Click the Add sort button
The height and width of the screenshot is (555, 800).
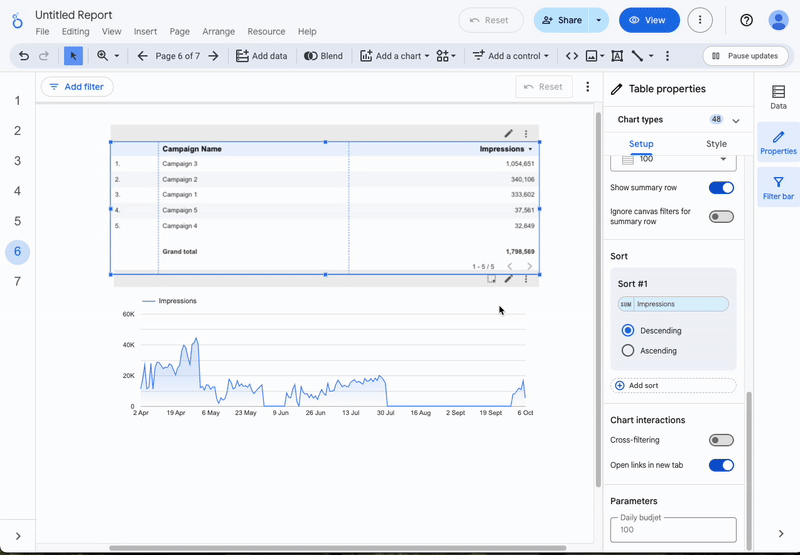tap(673, 386)
